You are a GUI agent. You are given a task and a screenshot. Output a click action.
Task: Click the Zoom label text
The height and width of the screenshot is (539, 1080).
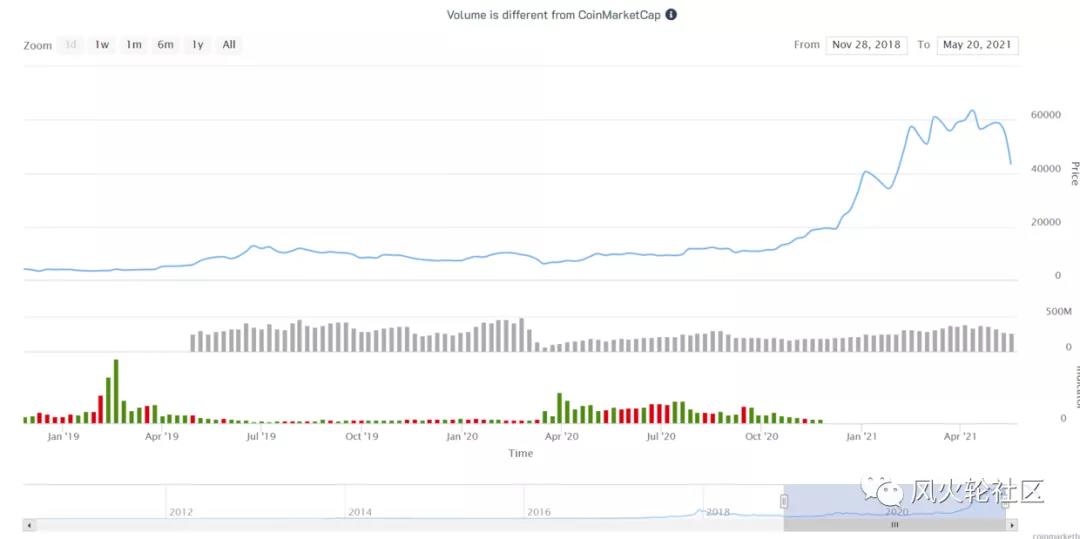pyautogui.click(x=38, y=45)
